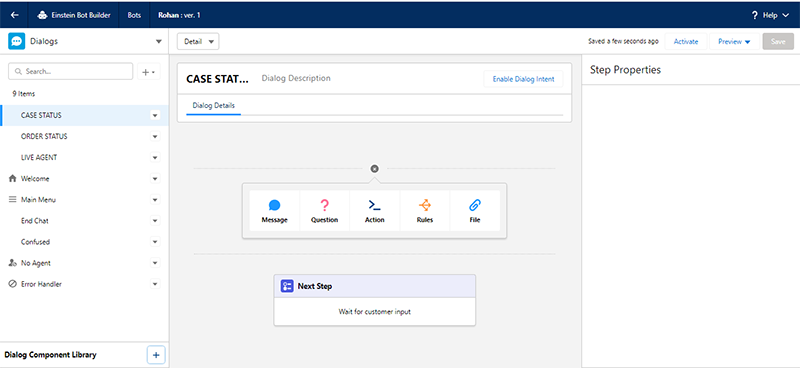Click the Error Handler circle-slash icon

pyautogui.click(x=13, y=284)
